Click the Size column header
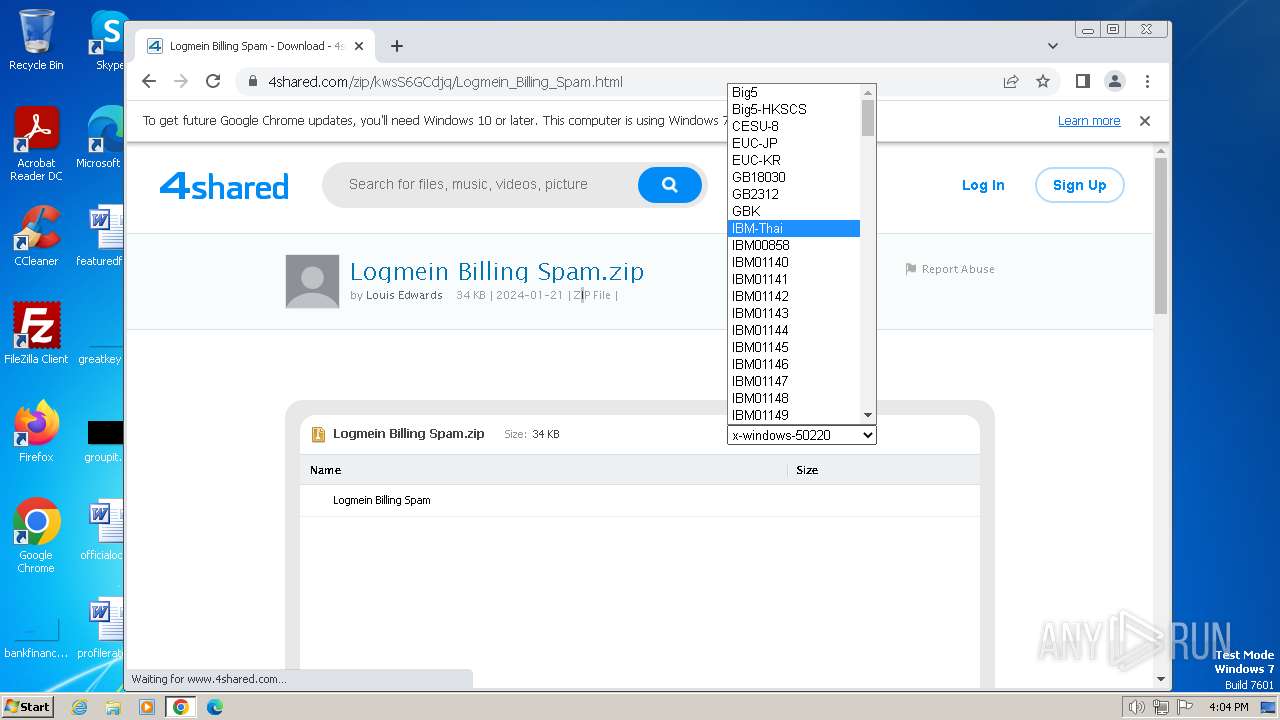The width and height of the screenshot is (1280, 720). 807,470
